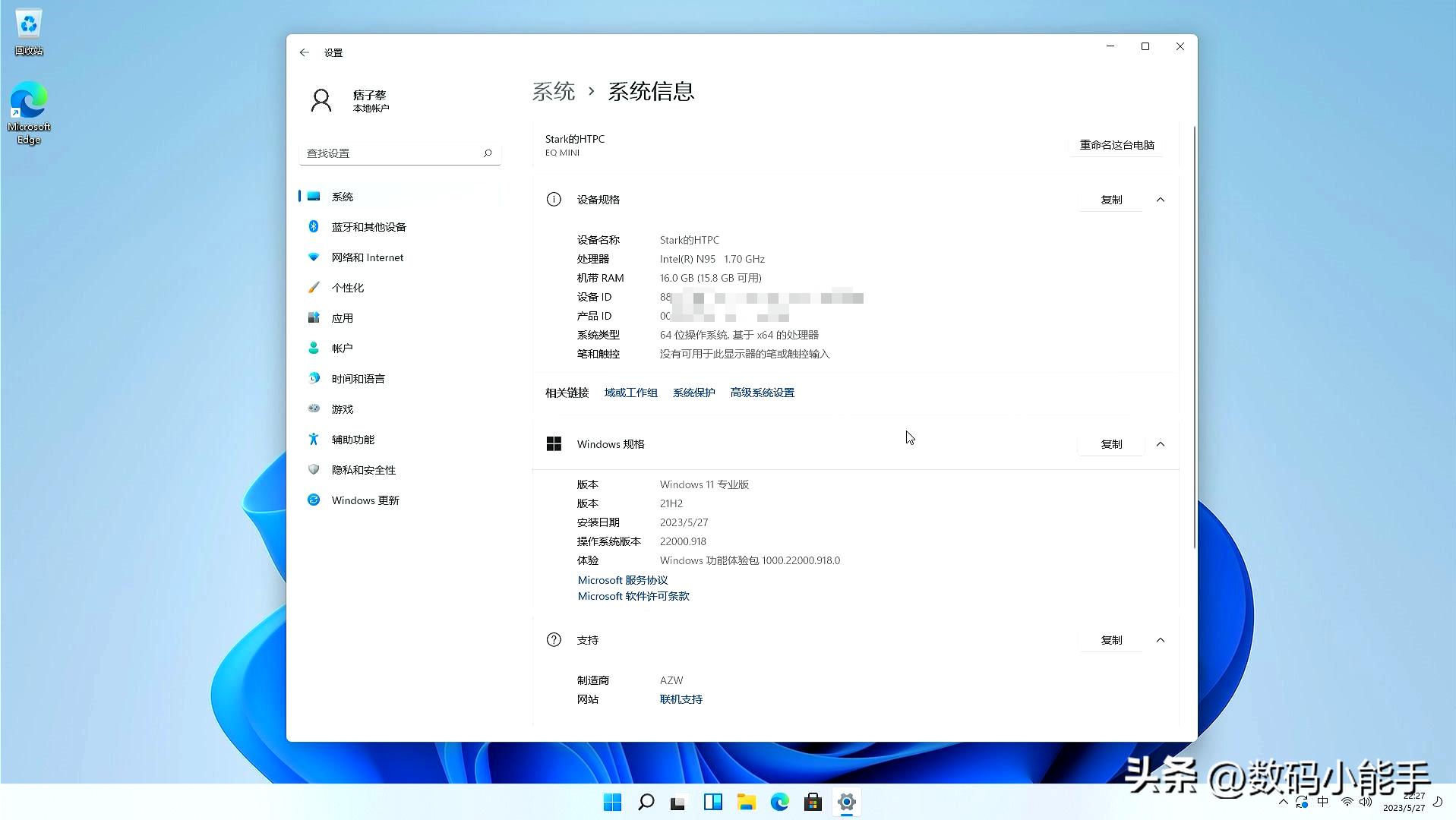Open 游戏 settings
The height and width of the screenshot is (820, 1456).
(x=341, y=408)
